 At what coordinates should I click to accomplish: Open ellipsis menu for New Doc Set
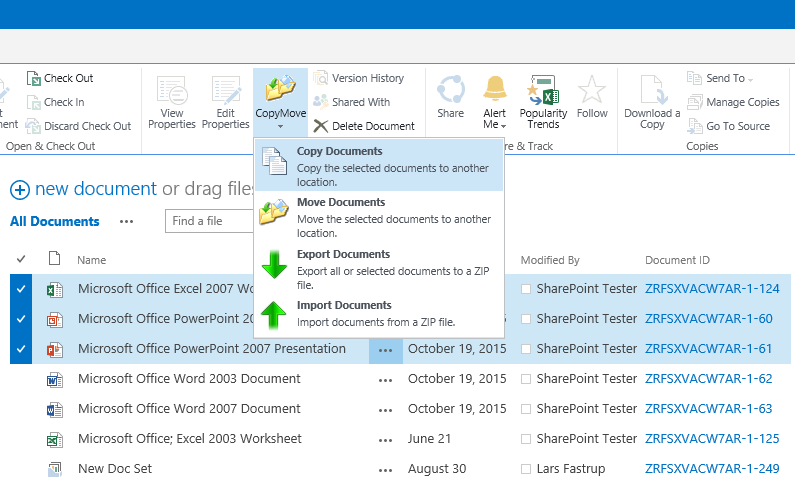(385, 470)
